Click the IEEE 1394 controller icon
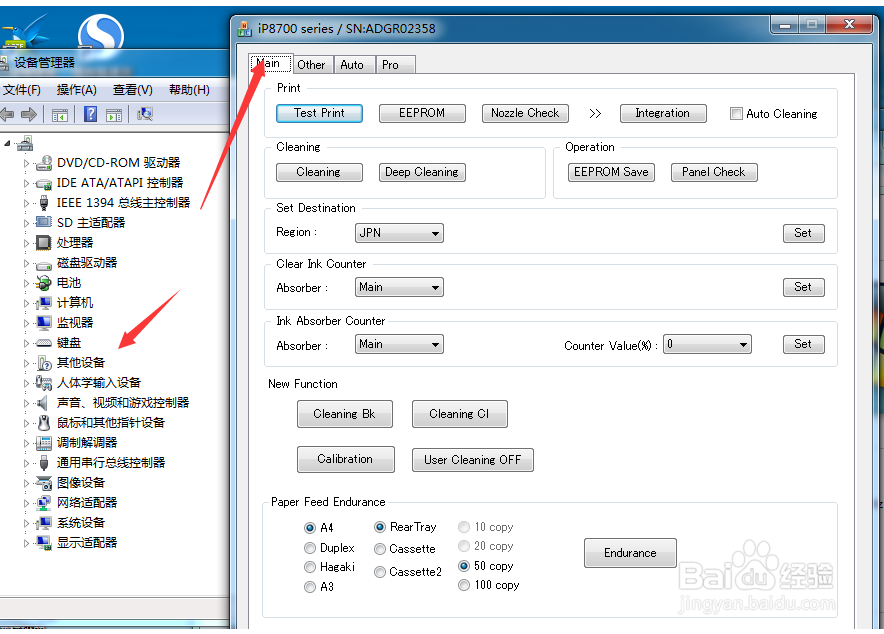Screen dimensions: 884x634 [x=43, y=203]
